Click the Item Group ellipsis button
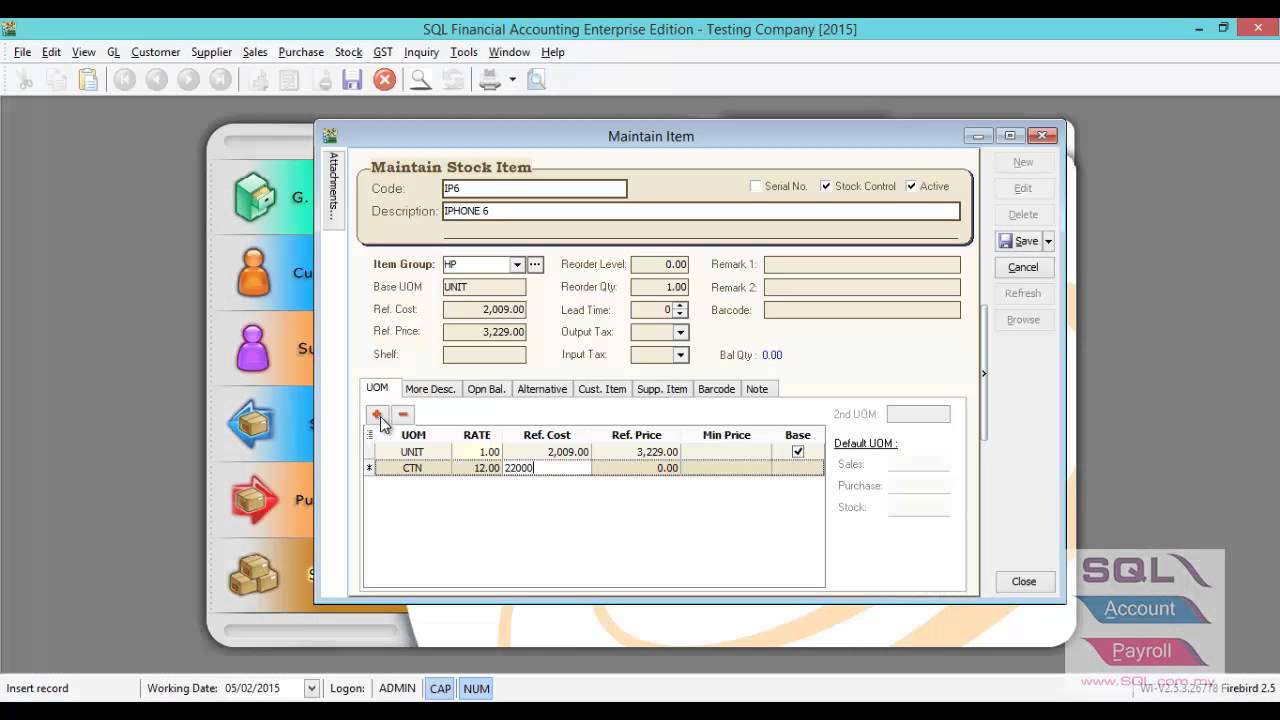Viewport: 1280px width, 720px height. point(535,265)
